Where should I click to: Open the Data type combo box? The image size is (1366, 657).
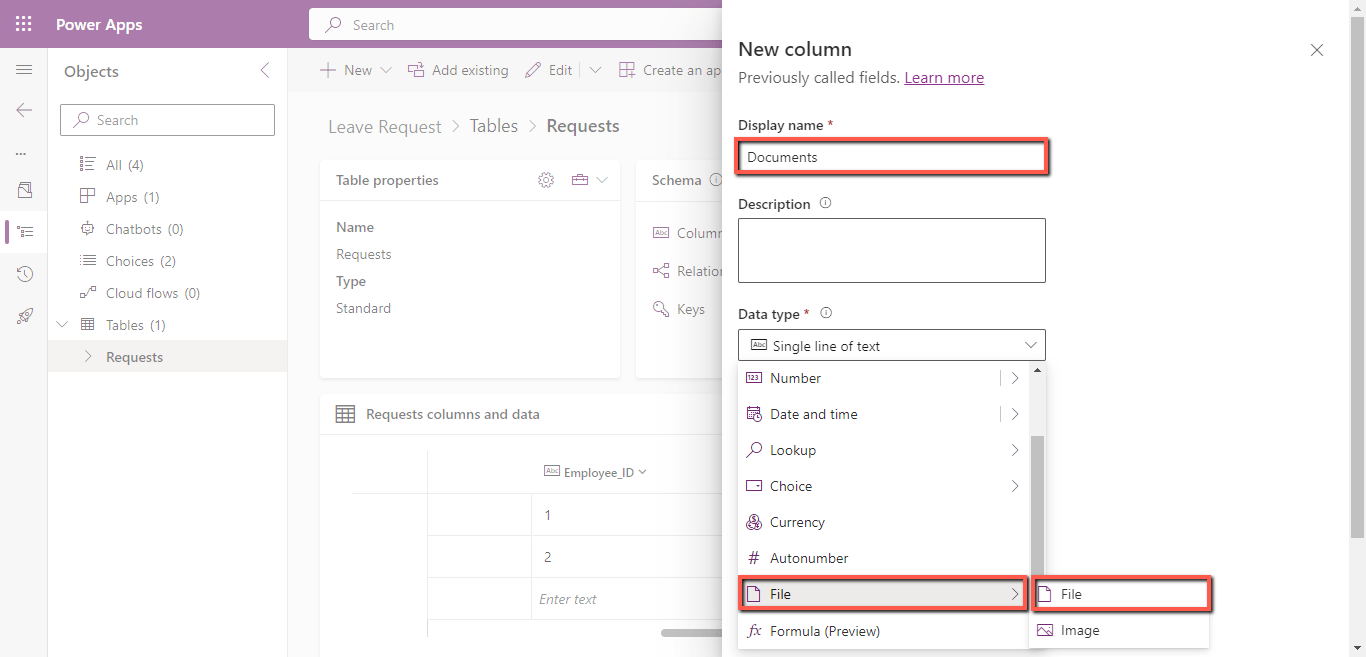coord(892,346)
